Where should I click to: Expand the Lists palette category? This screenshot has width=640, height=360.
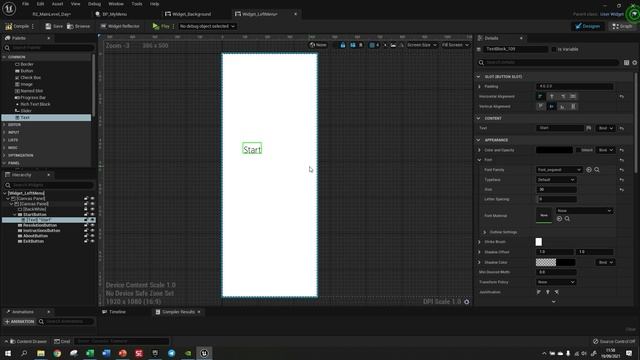tap(4, 140)
